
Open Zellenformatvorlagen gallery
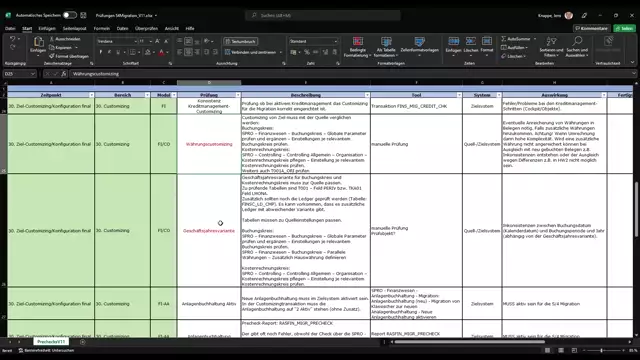click(419, 46)
